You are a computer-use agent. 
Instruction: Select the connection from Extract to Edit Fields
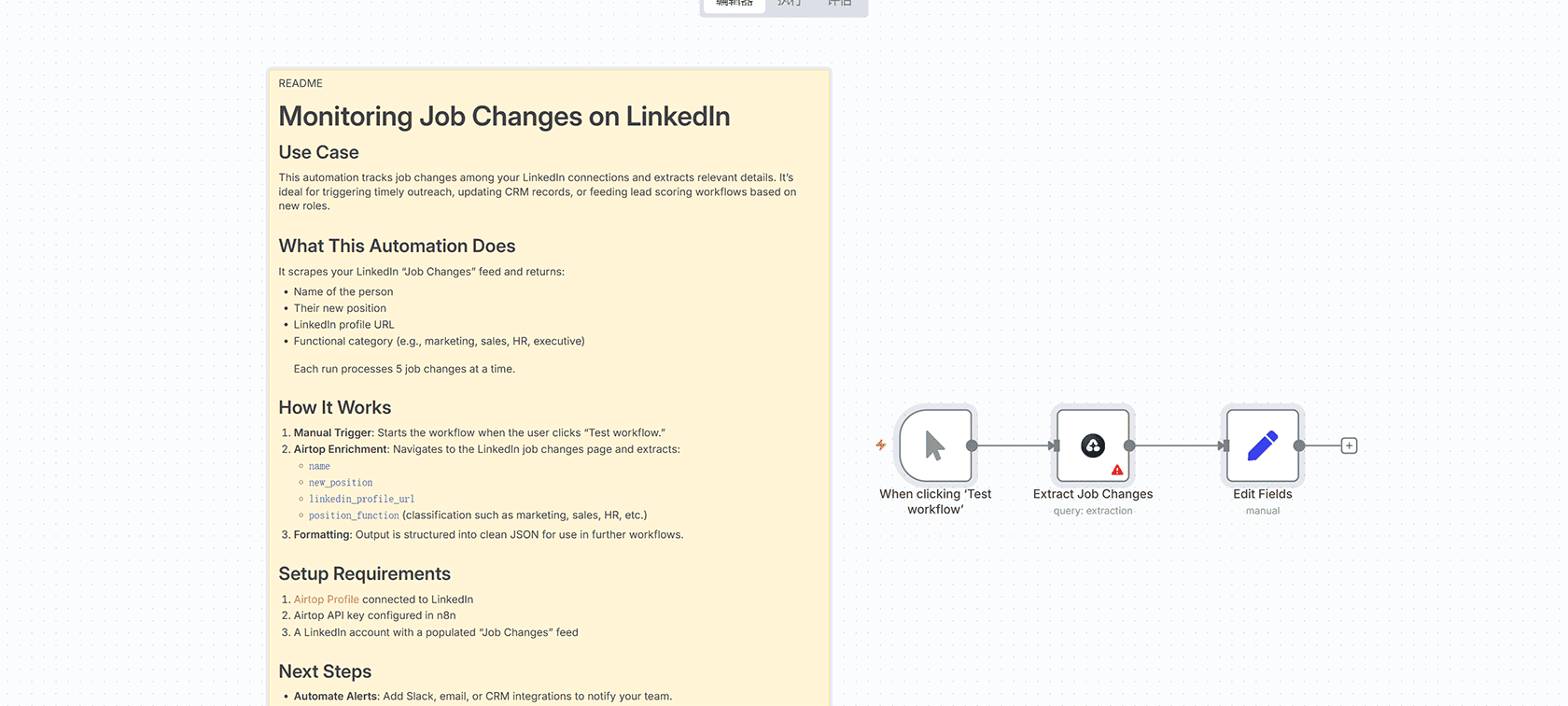(1176, 445)
